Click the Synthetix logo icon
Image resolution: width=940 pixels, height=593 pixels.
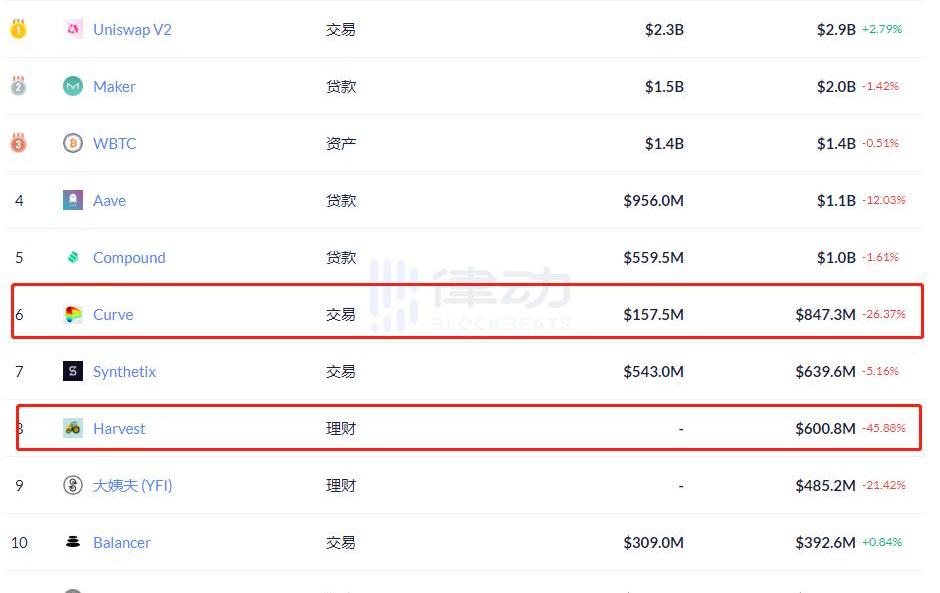tap(73, 372)
